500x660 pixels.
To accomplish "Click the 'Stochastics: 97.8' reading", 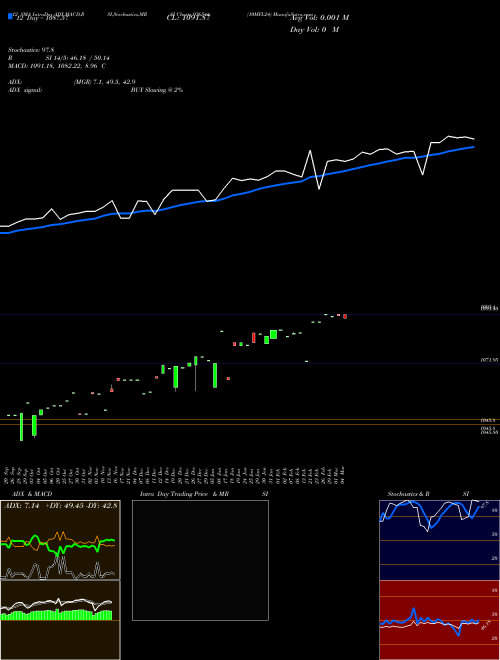I will [x=33, y=50].
